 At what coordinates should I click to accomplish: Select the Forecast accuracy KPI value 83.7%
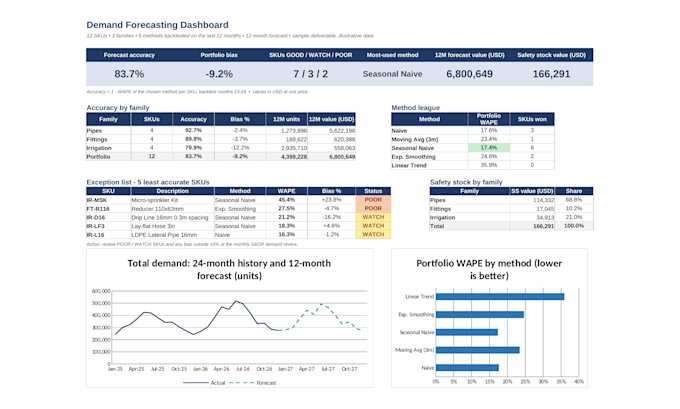(129, 74)
